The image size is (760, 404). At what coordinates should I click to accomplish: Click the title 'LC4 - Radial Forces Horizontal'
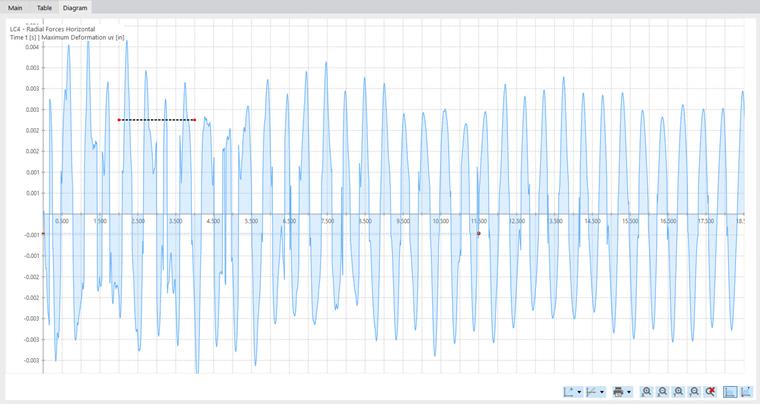52,29
